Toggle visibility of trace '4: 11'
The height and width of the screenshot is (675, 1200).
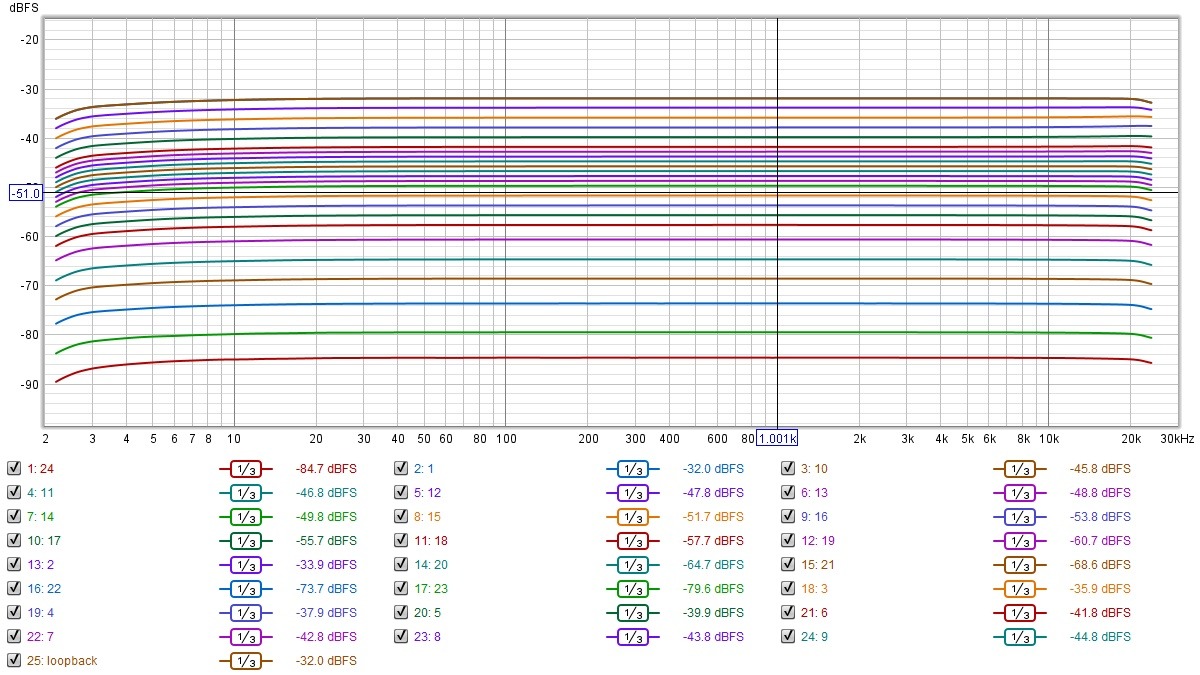(14, 492)
